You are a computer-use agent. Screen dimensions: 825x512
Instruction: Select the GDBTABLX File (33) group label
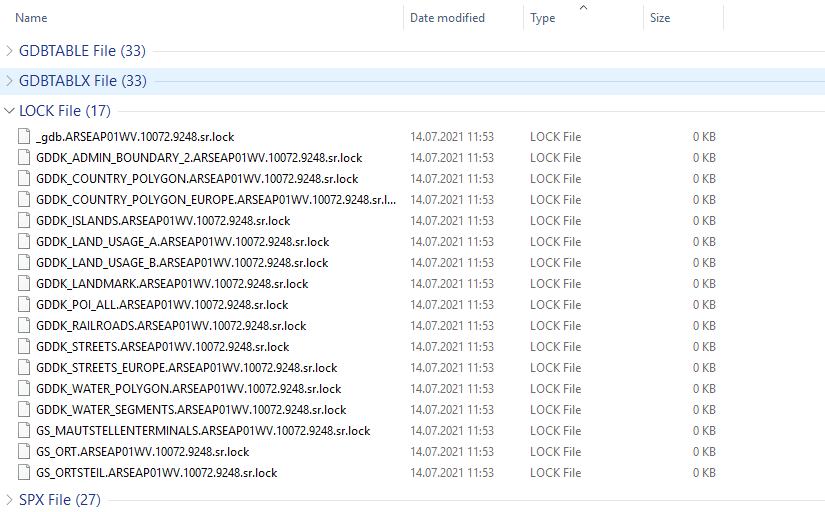[83, 81]
